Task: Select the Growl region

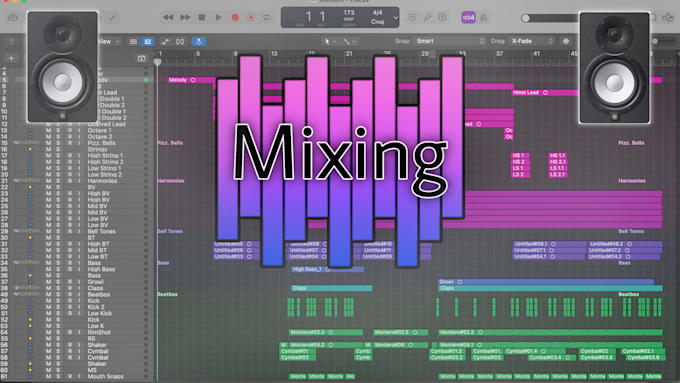Action: (546, 282)
